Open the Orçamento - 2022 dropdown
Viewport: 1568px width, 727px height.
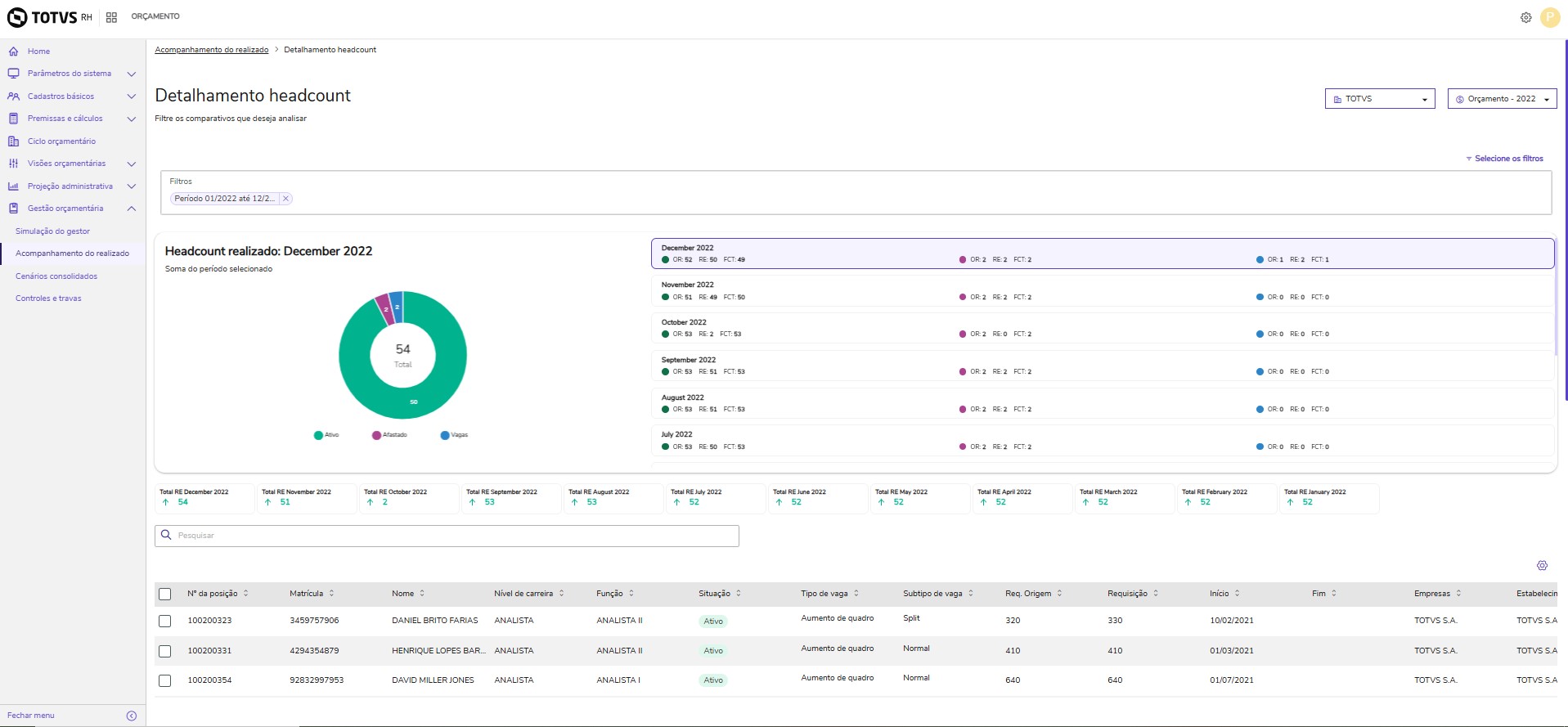[x=1501, y=99]
